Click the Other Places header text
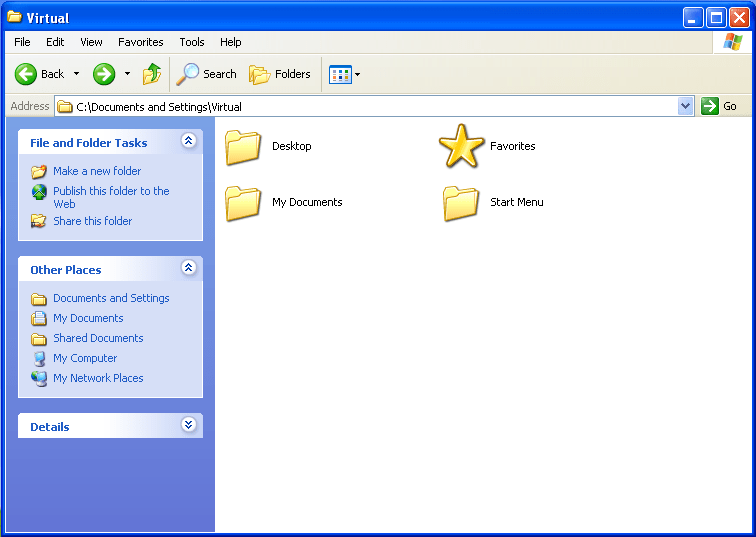Screen dimensions: 756x537 click(x=66, y=270)
